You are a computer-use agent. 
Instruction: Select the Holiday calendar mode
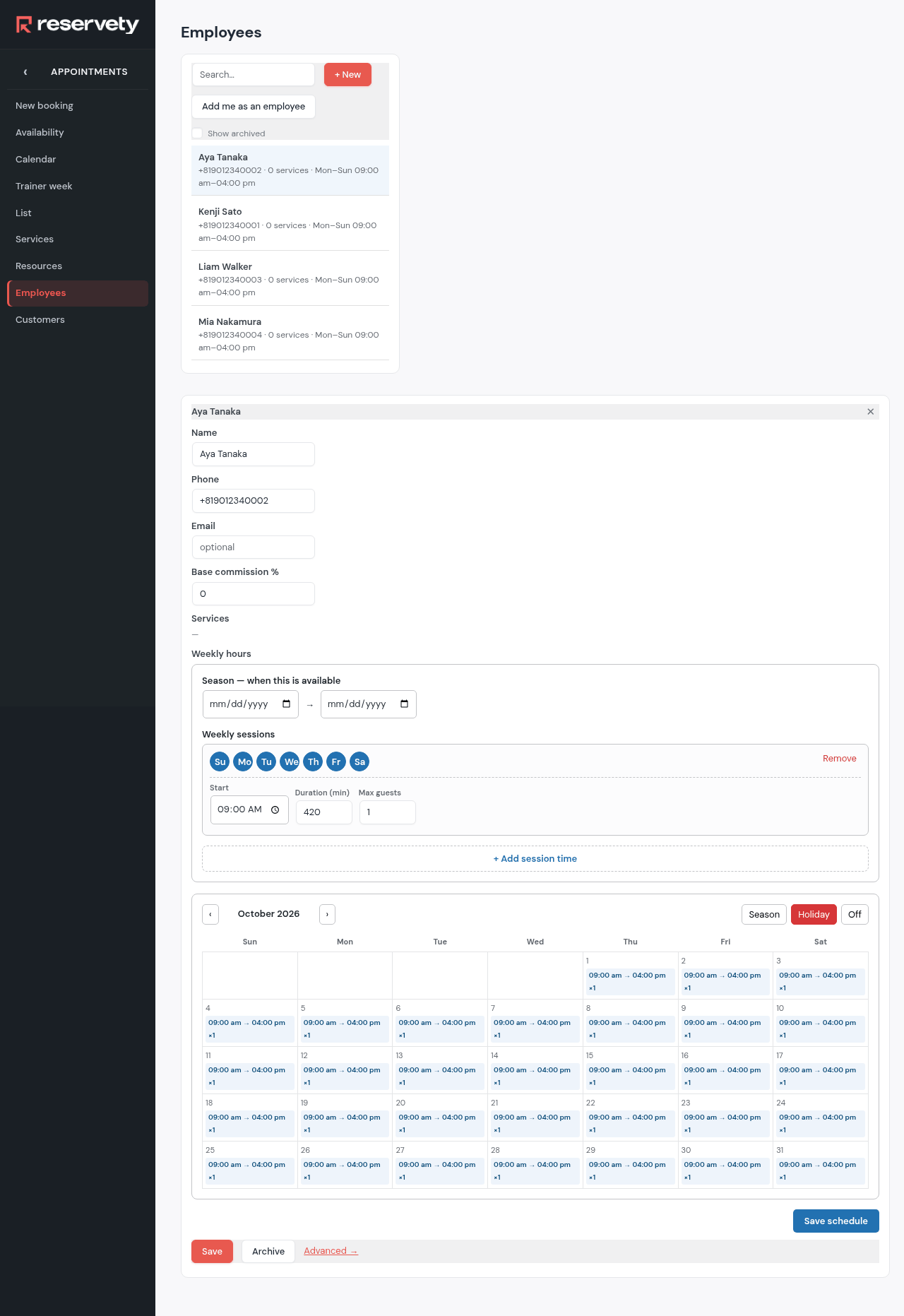pyautogui.click(x=814, y=914)
